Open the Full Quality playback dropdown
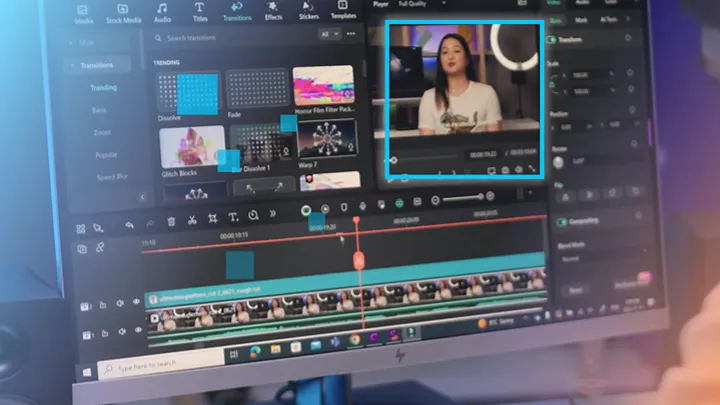This screenshot has width=720, height=405. click(422, 4)
